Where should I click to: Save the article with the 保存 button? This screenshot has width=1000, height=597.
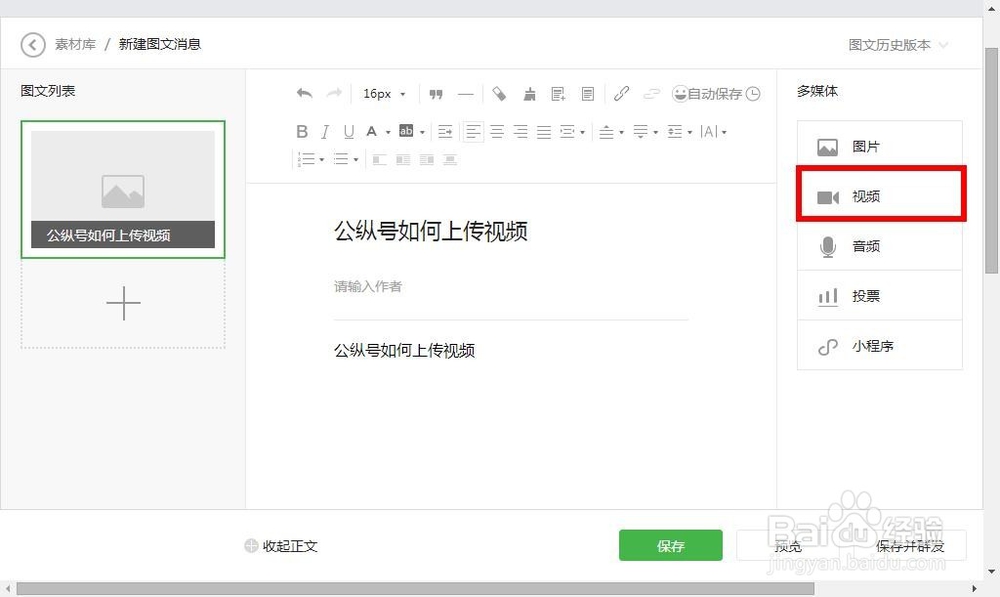point(670,545)
